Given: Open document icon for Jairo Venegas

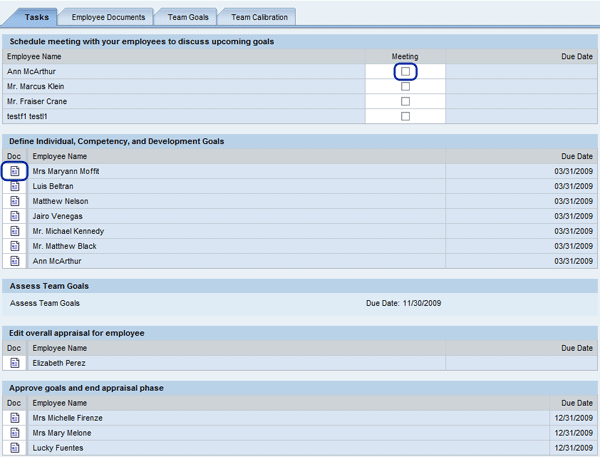Looking at the screenshot, I should point(15,217).
